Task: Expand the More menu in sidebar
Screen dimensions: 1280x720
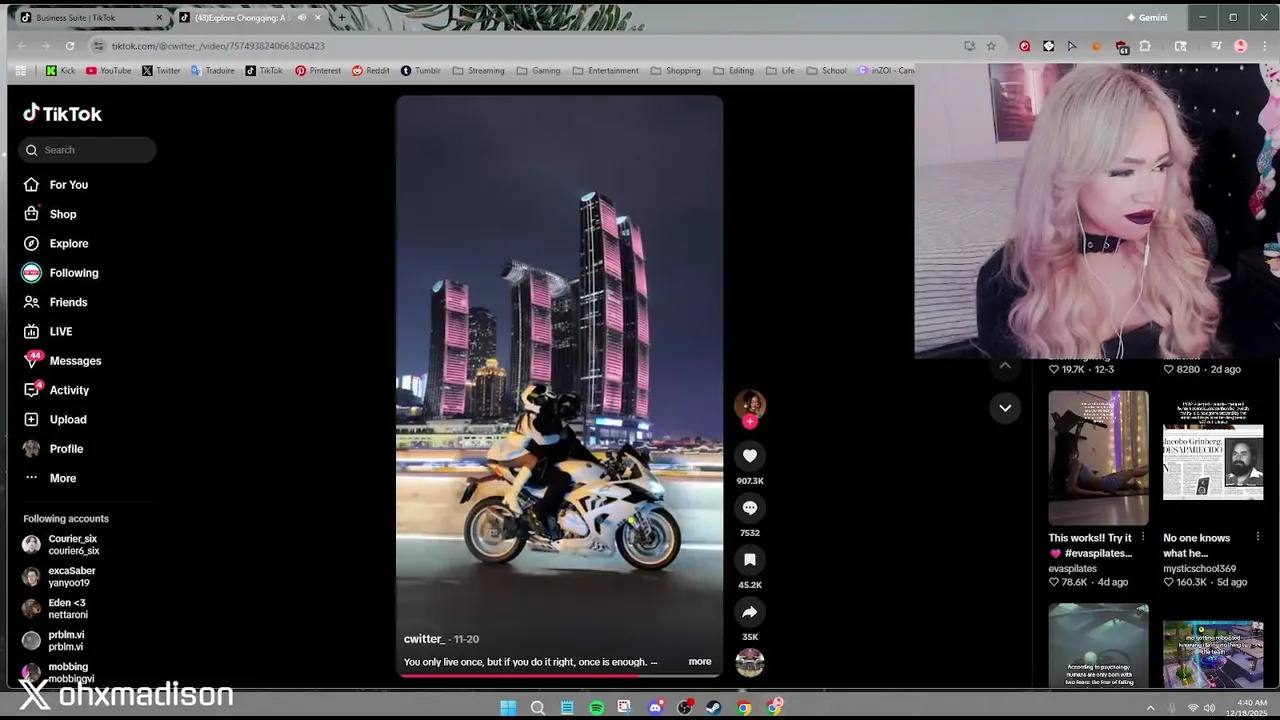Action: pos(50,478)
